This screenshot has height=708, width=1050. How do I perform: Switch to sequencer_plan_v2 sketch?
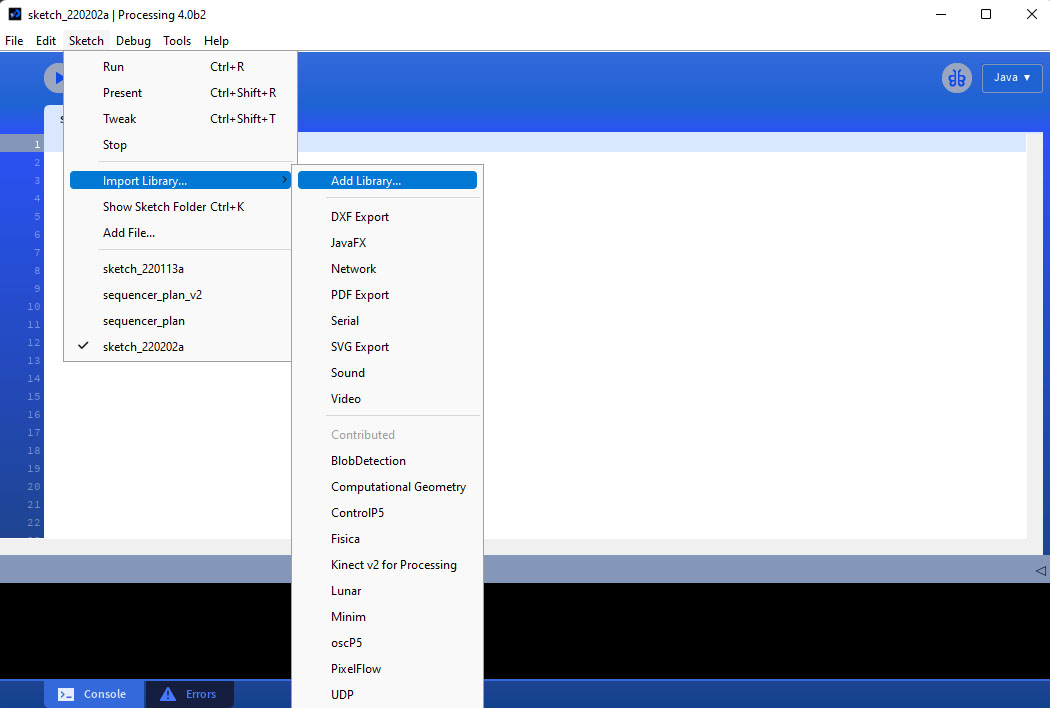click(x=152, y=295)
